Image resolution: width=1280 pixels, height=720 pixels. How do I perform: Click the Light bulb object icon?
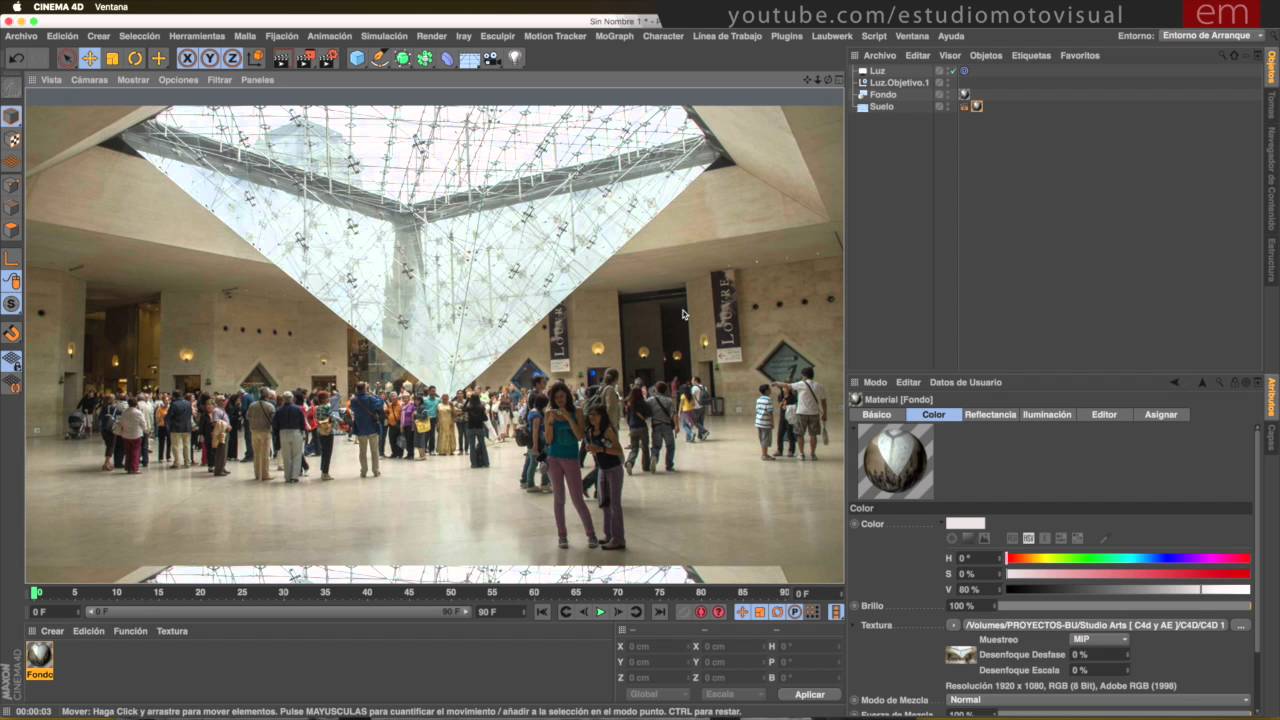(x=515, y=58)
